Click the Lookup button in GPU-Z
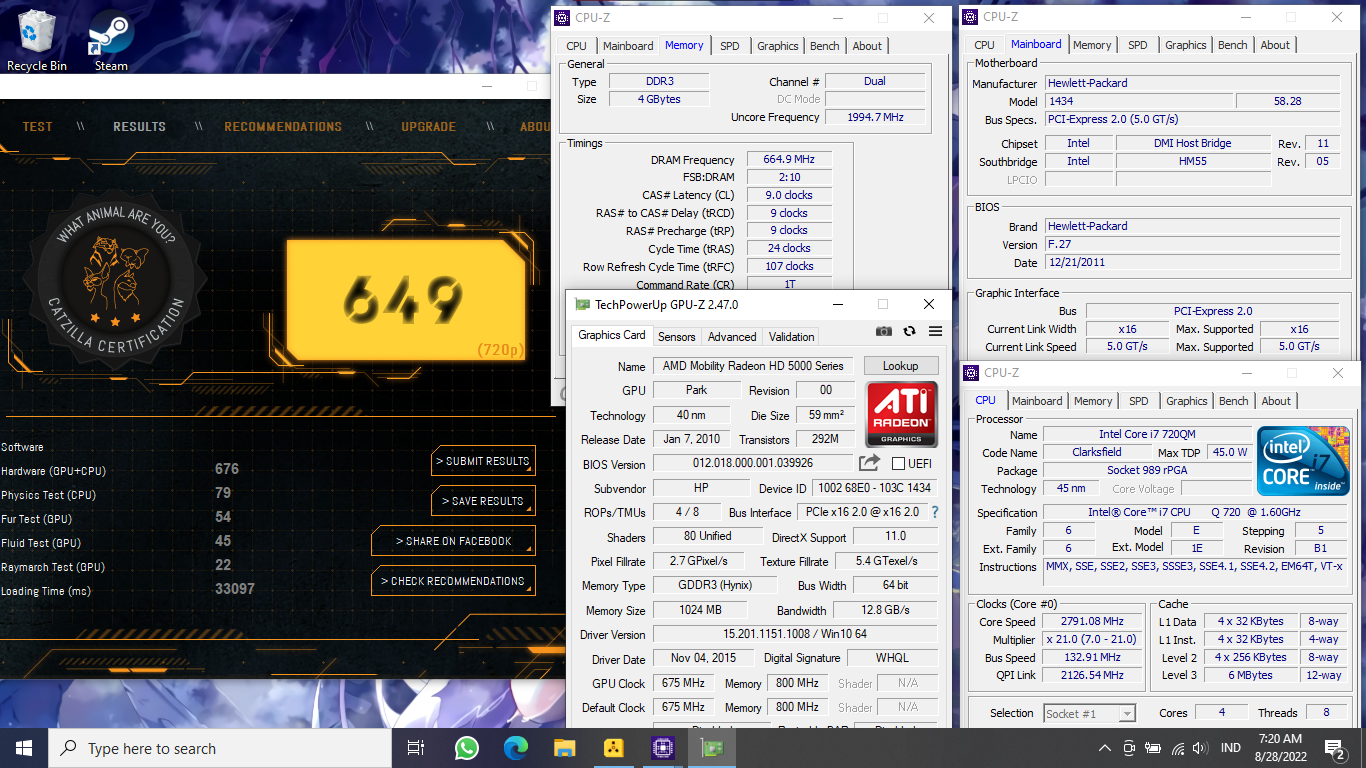The width and height of the screenshot is (1366, 768). click(901, 366)
